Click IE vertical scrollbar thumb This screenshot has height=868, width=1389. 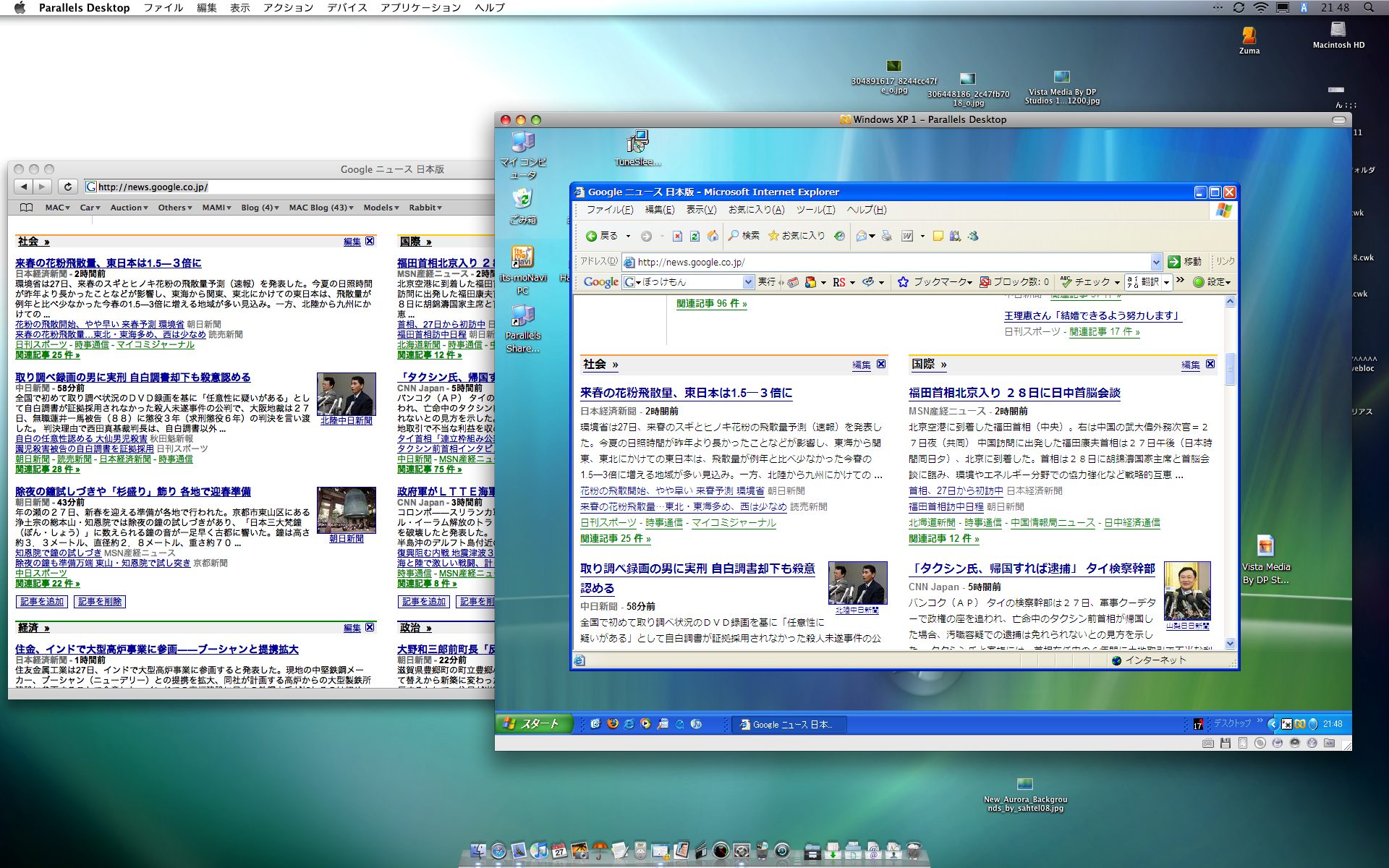coord(1230,369)
